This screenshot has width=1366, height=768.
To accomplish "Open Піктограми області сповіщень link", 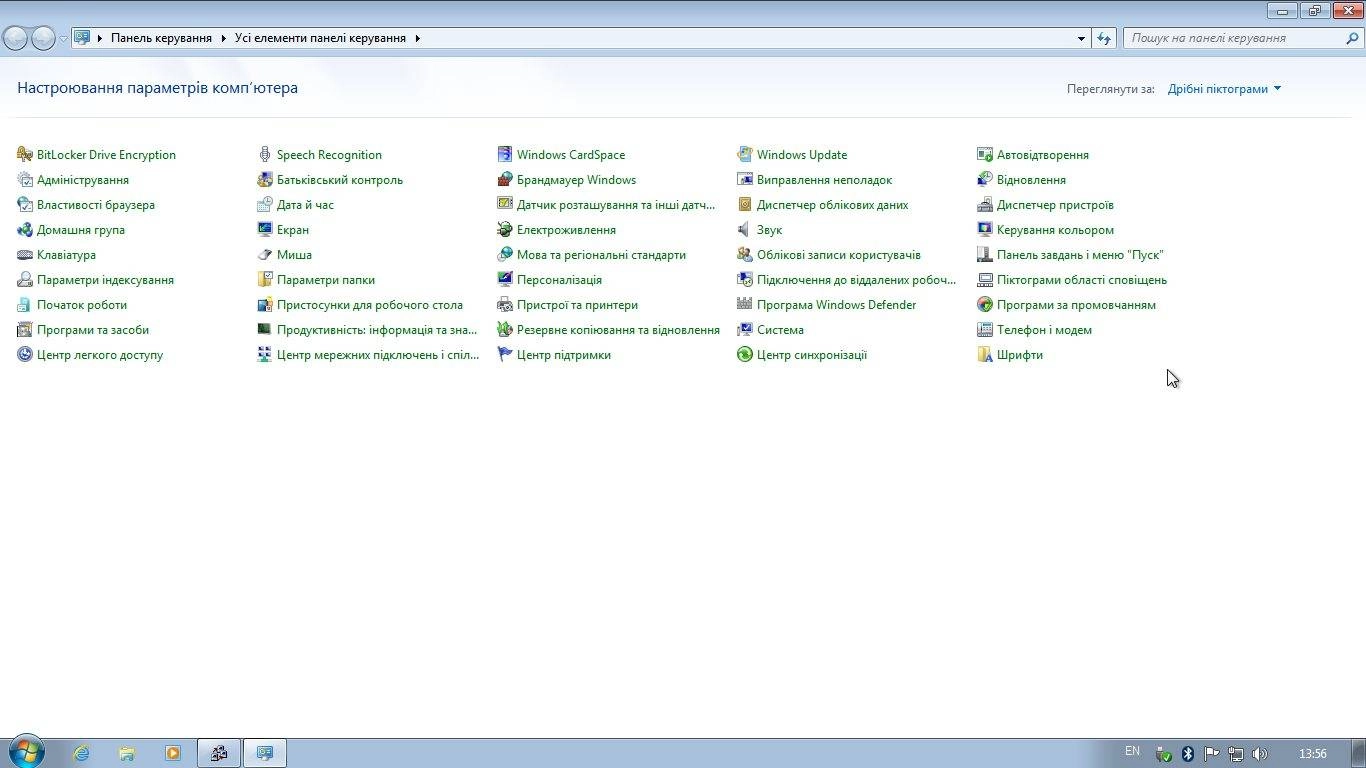I will (1082, 280).
